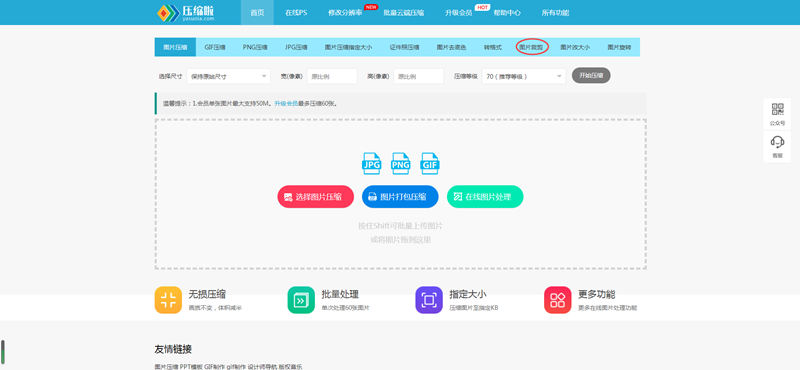Open 修改分辨率 in the top navigation

coord(345,13)
